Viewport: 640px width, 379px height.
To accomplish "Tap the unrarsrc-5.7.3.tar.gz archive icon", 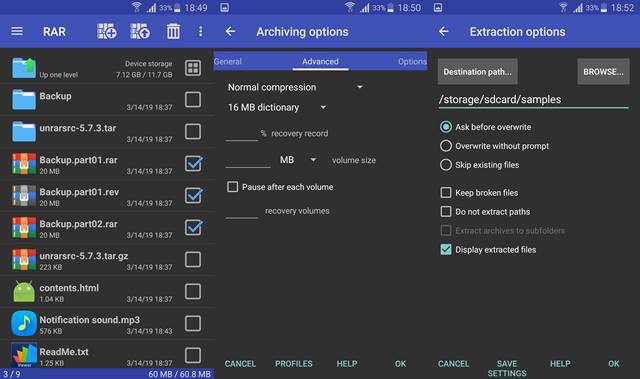I will [24, 259].
